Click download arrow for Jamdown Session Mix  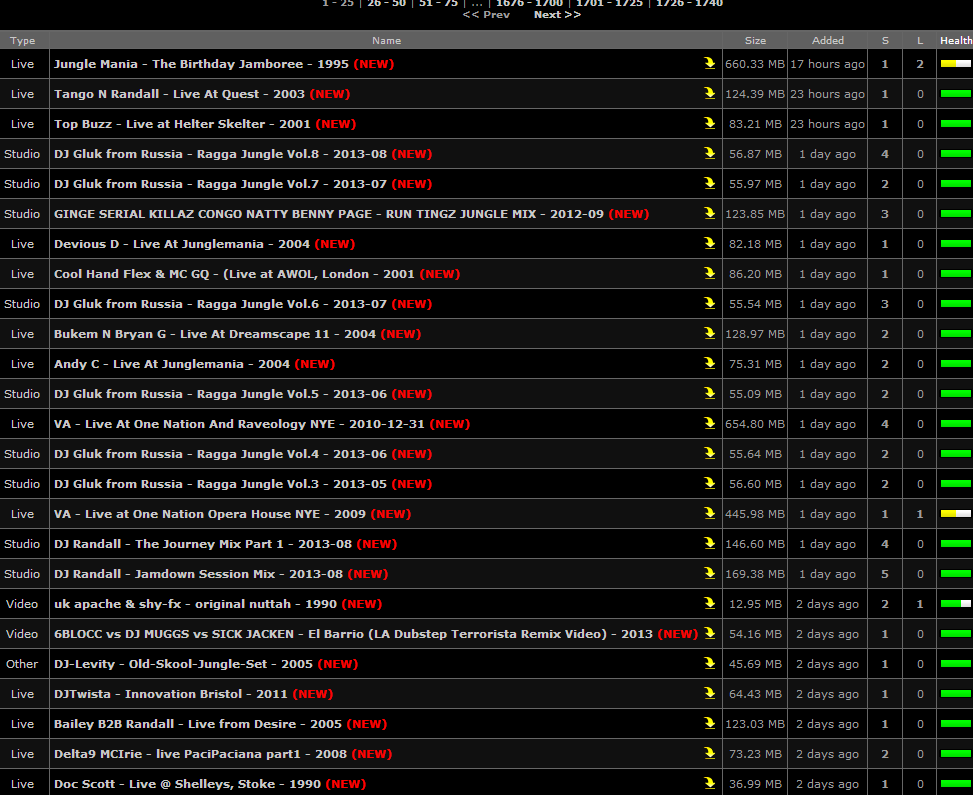coord(709,573)
